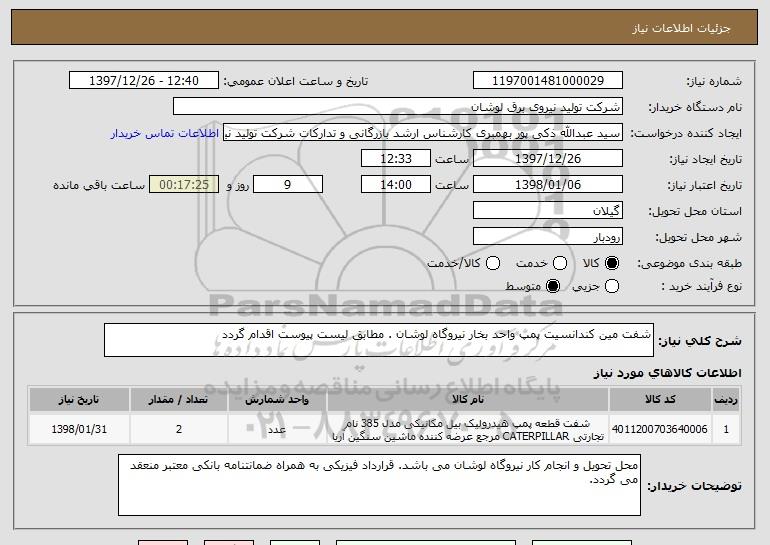
Task: Click the general need description text box
Action: (x=379, y=340)
